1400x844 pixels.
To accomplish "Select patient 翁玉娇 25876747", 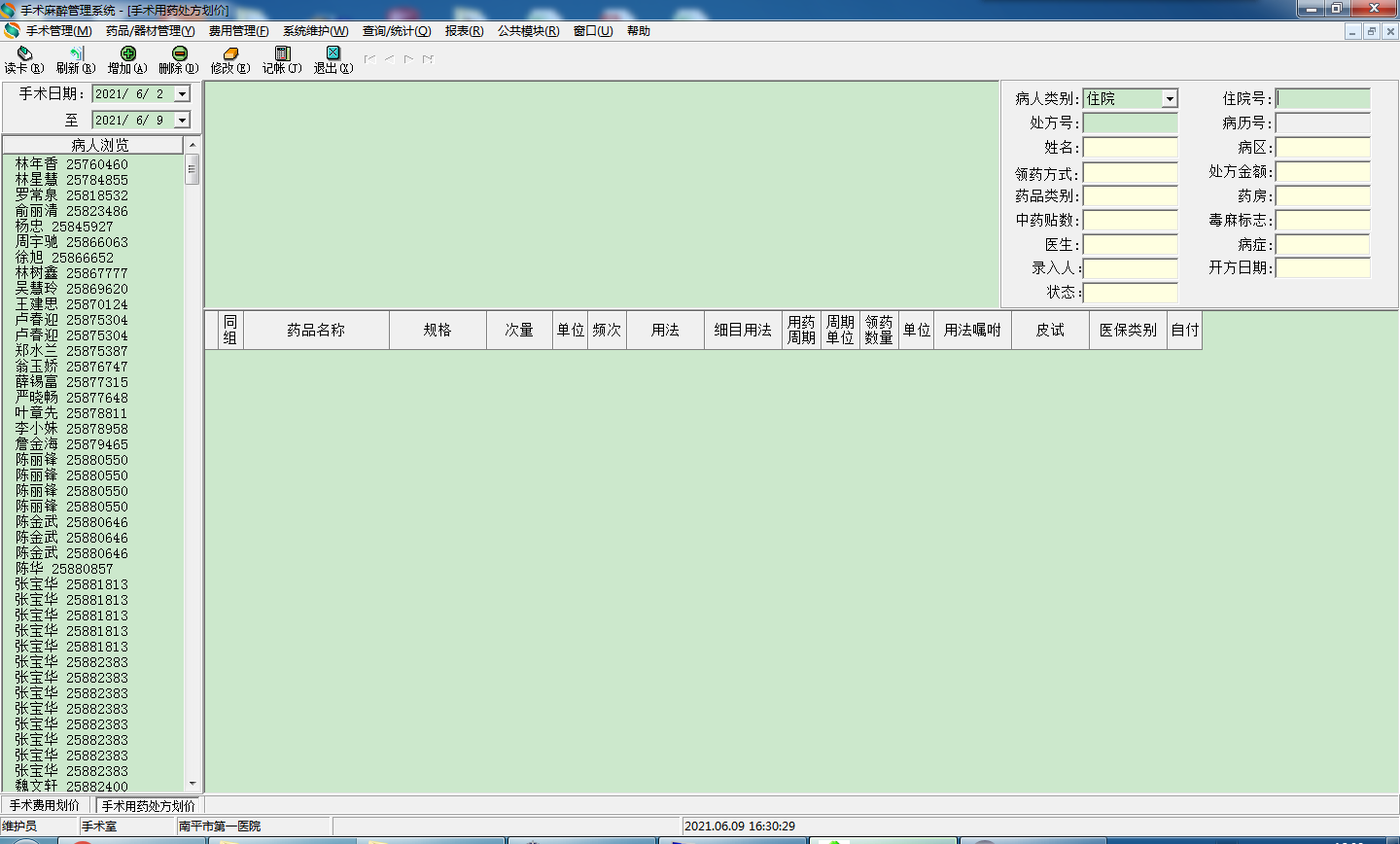I will tap(71, 367).
